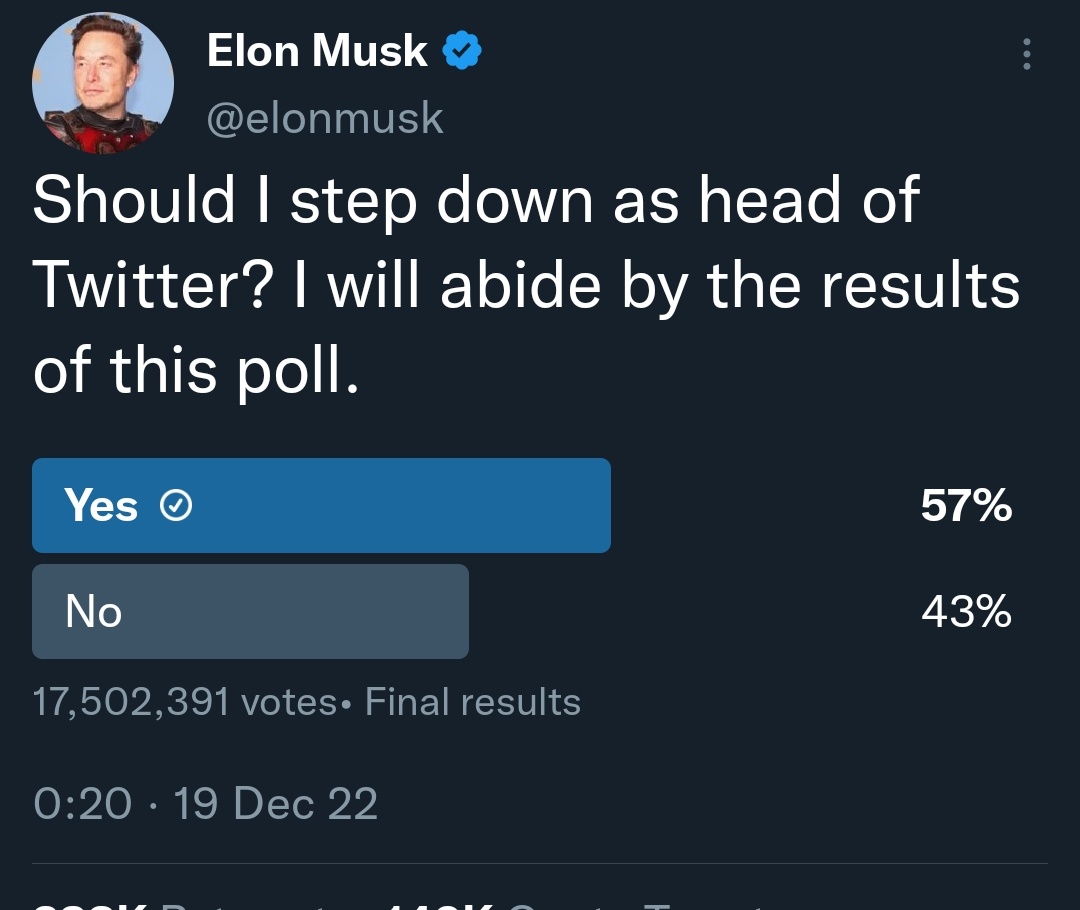This screenshot has width=1080, height=910.
Task: Open the @elonmusk handle link
Action: click(x=325, y=118)
